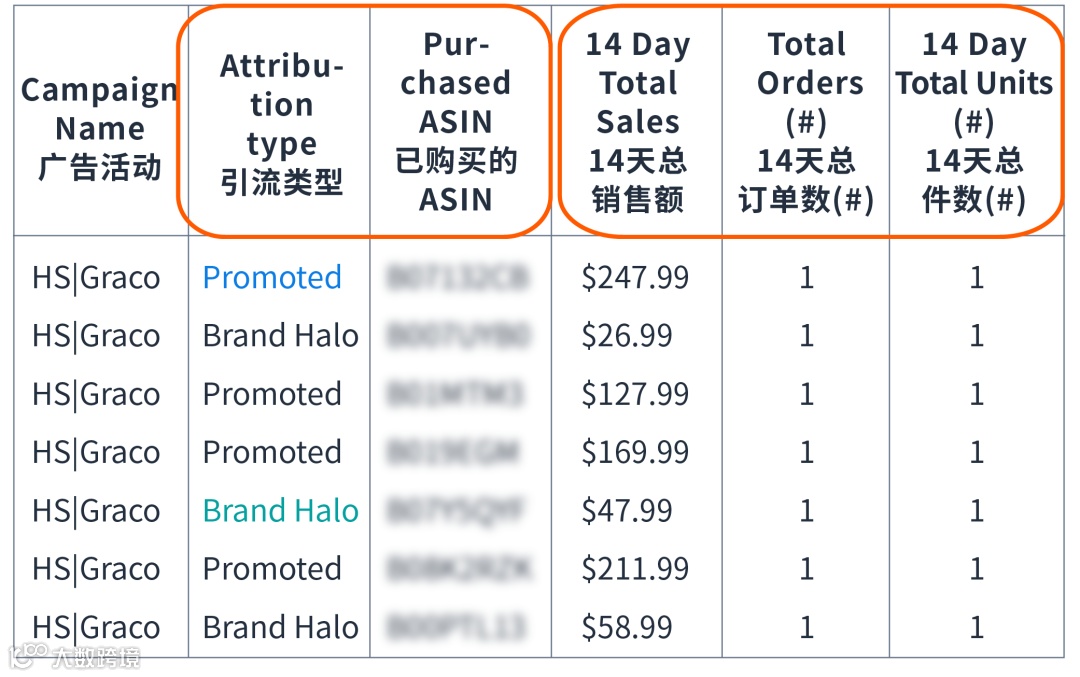
Task: Click the teal Brand Halo link
Action: [x=280, y=511]
